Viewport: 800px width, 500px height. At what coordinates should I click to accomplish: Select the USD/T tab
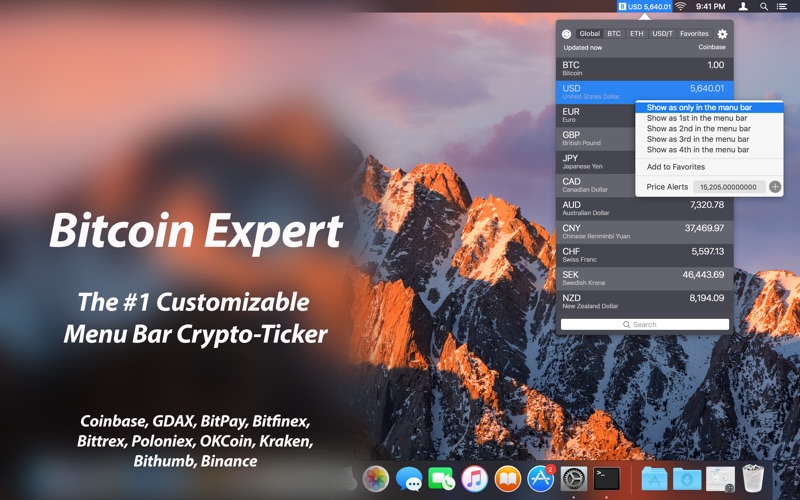coord(662,34)
